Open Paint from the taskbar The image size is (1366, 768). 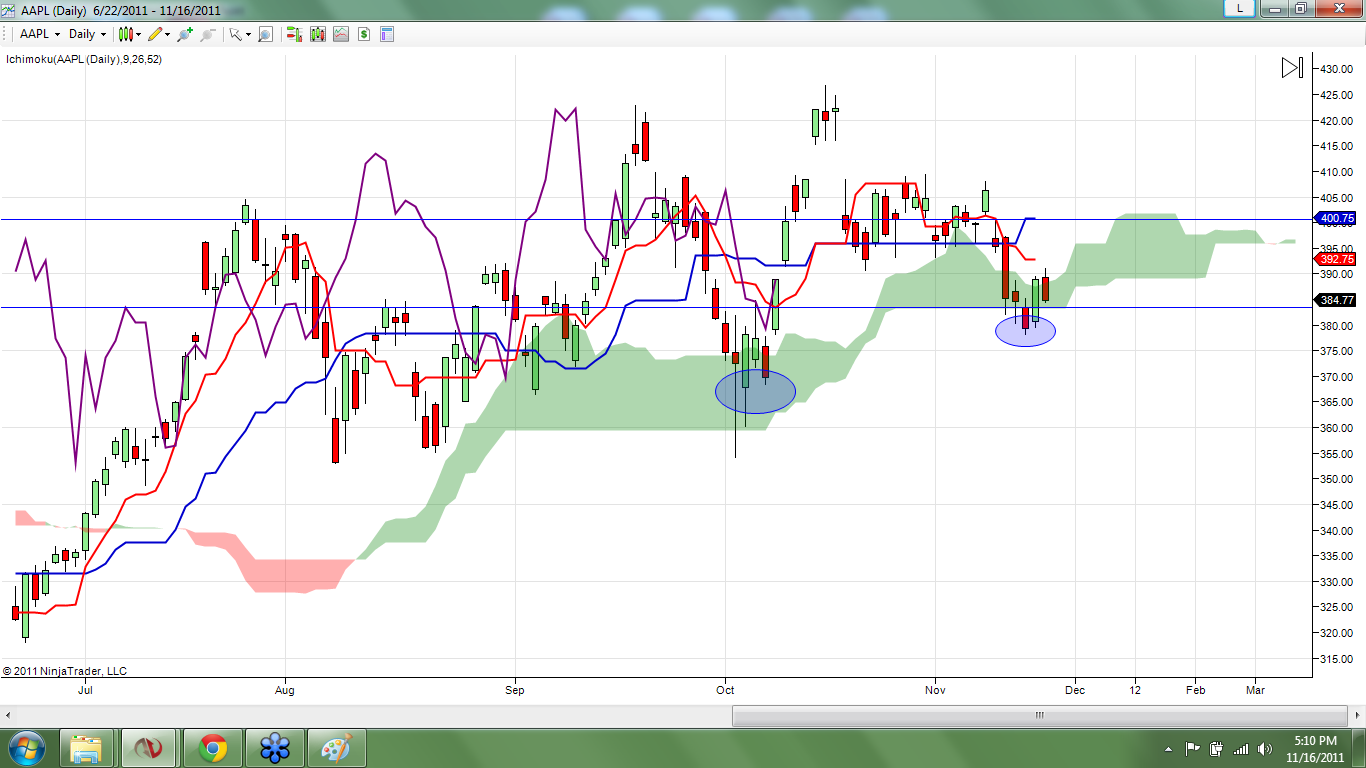[x=336, y=748]
